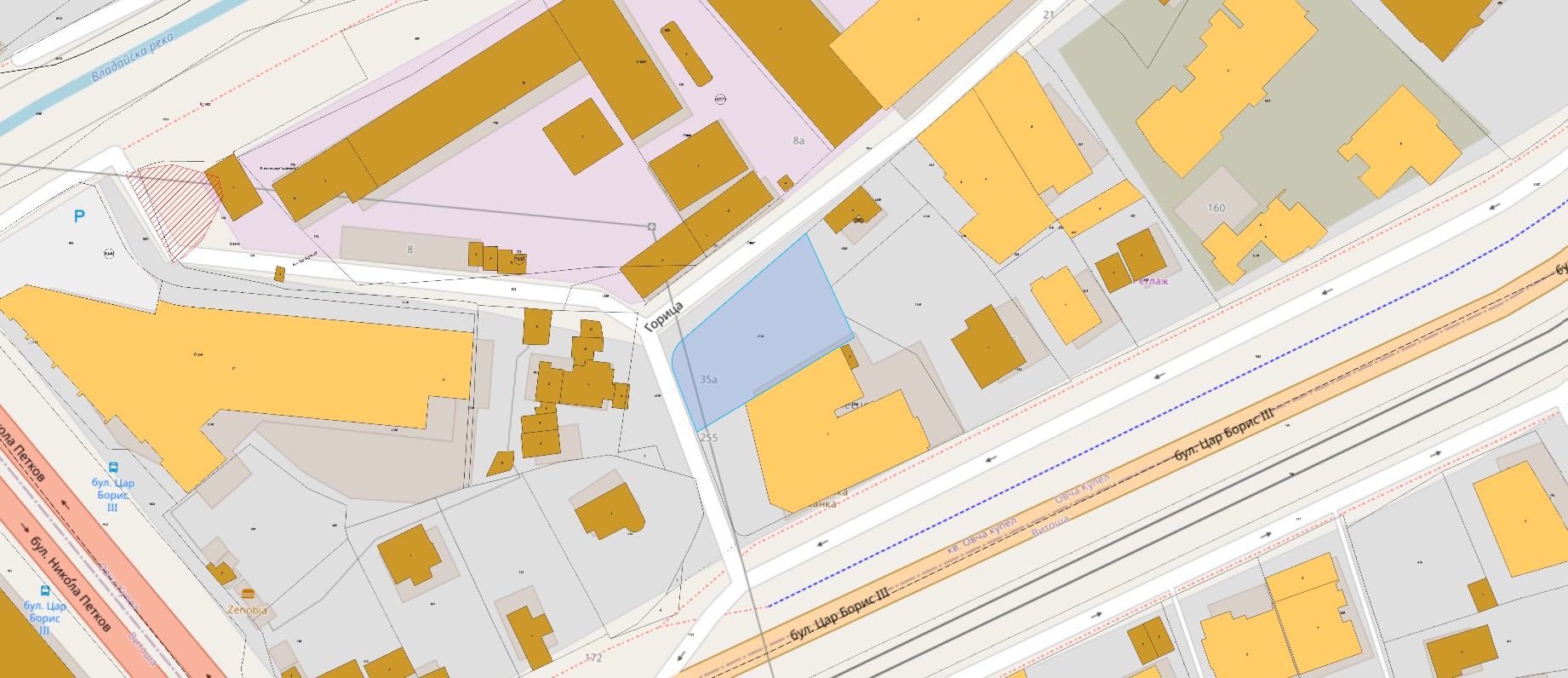Click the "8а" label on the pink area
This screenshot has height=678, width=1568.
point(798,141)
